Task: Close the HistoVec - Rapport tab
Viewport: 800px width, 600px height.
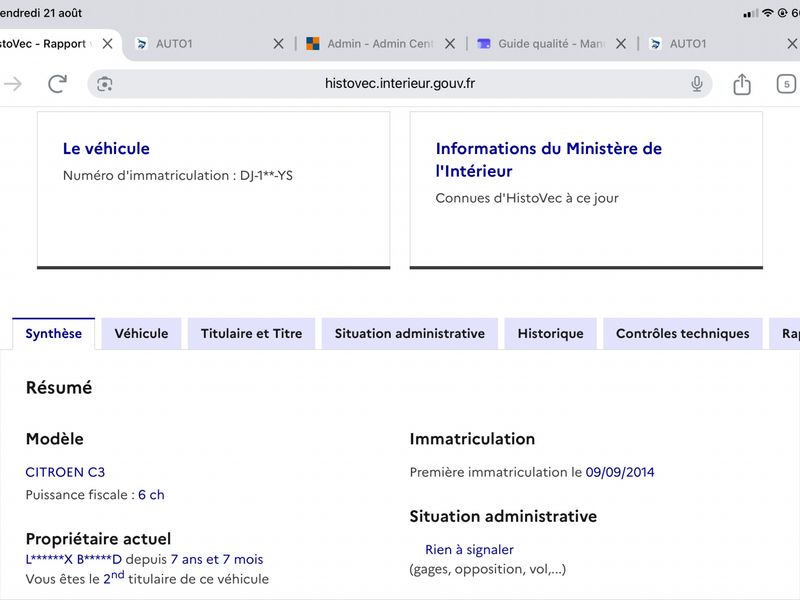Action: pyautogui.click(x=107, y=44)
